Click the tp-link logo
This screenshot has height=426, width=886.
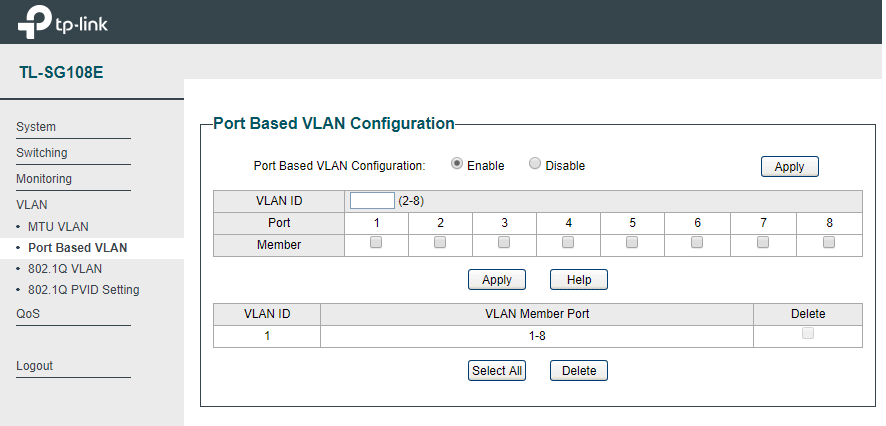pyautogui.click(x=62, y=23)
